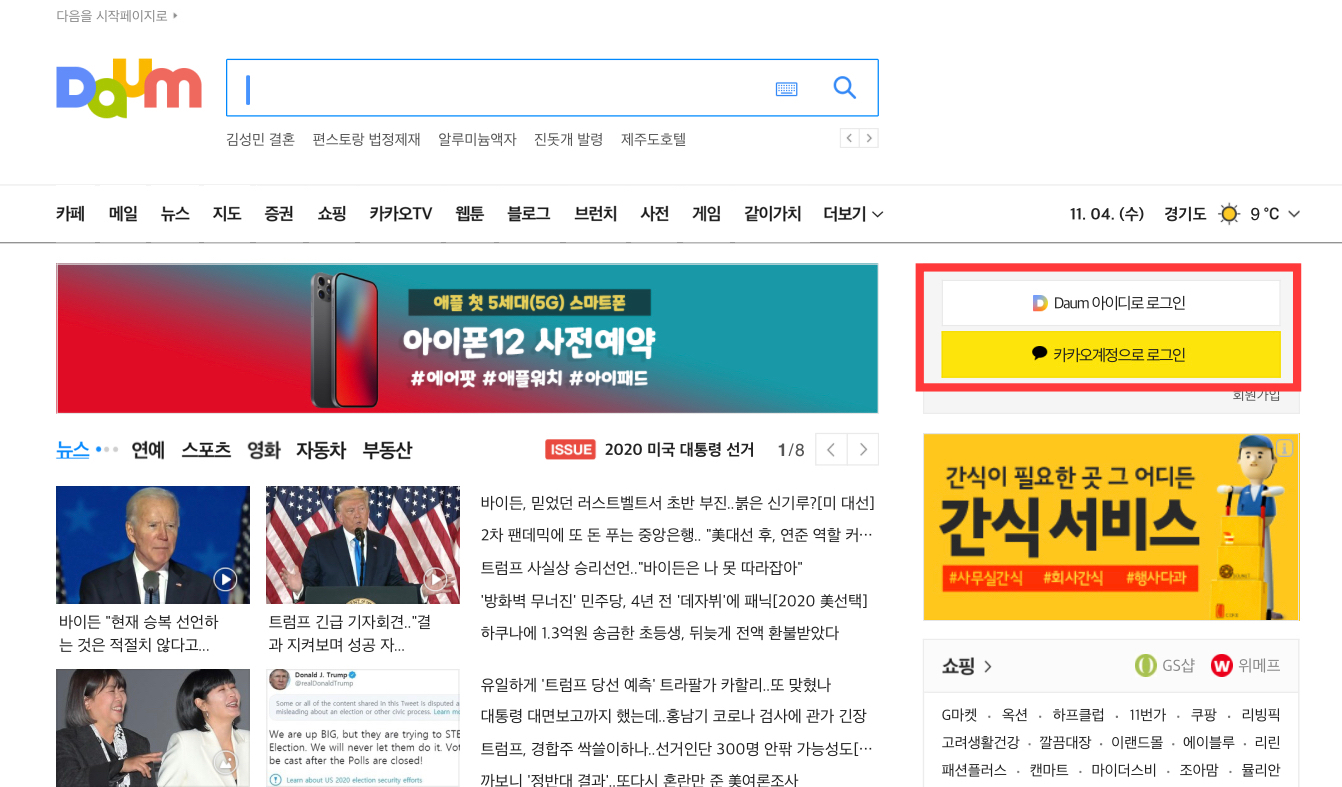Go to previous issue page arrow
The image size is (1342, 787).
[831, 450]
